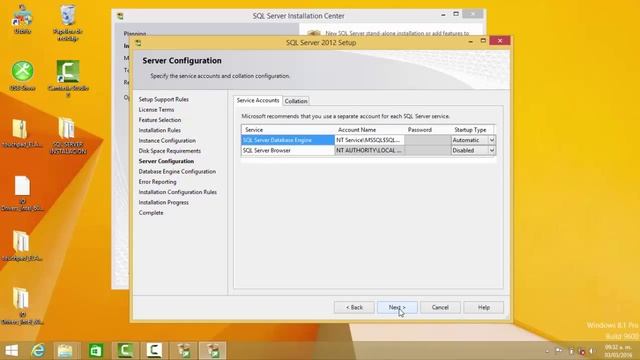
Task: Switch to the Service Accounts tab
Action: tap(258, 100)
